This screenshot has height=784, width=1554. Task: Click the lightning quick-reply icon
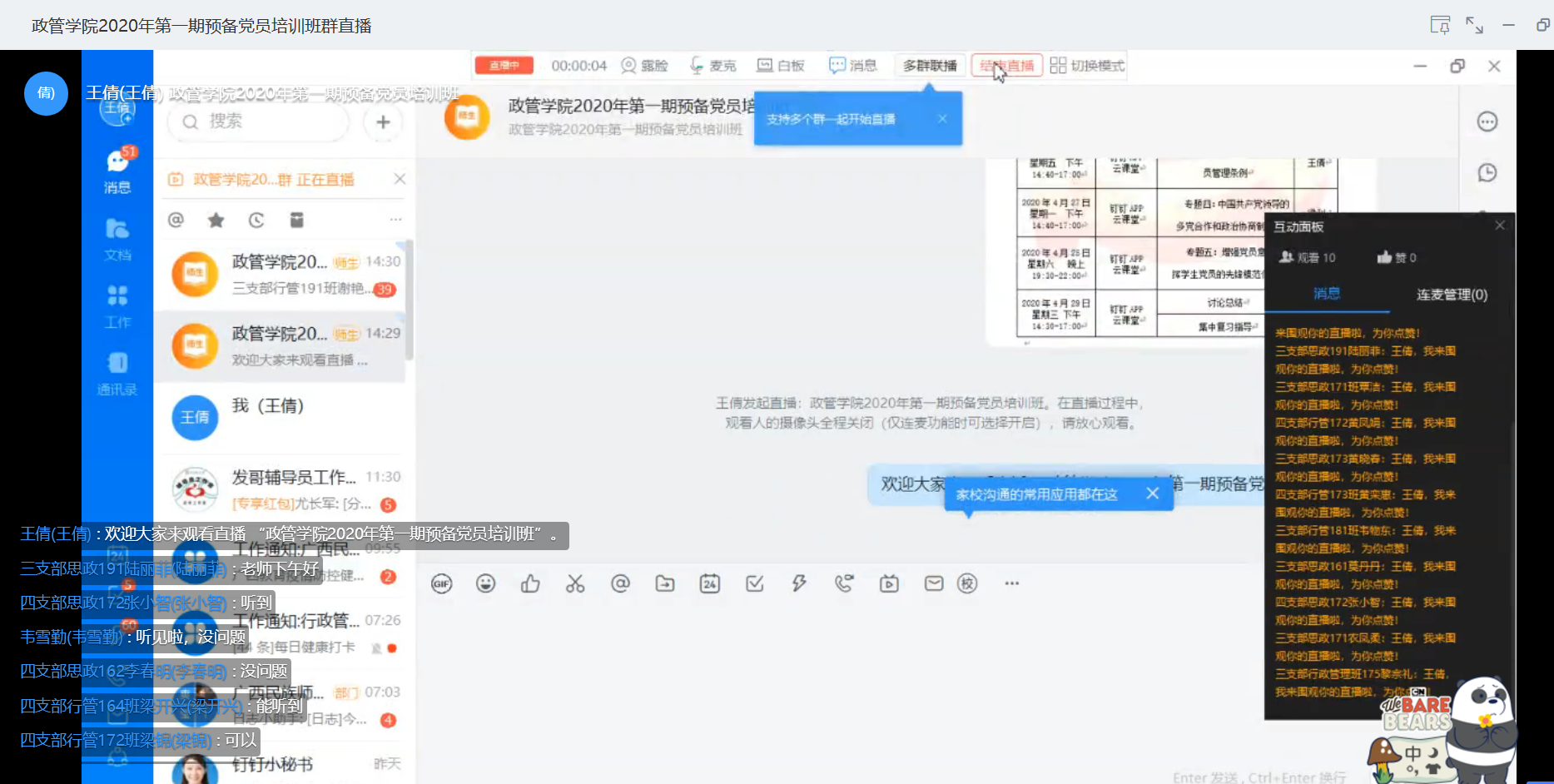(799, 584)
